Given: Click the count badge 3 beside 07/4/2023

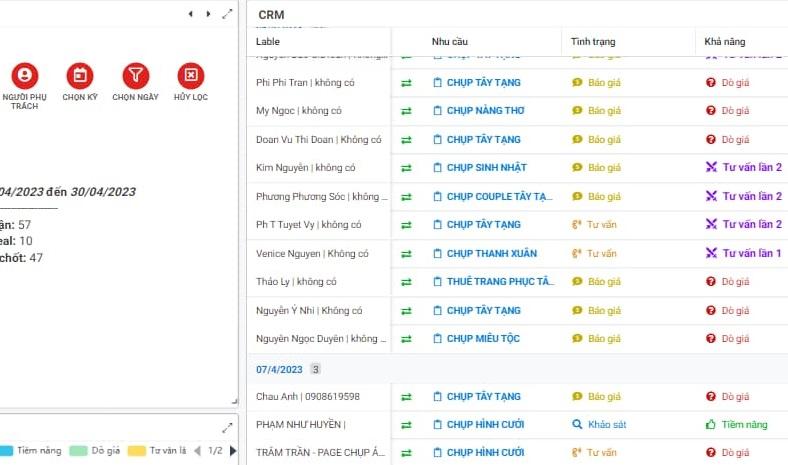Looking at the screenshot, I should (x=315, y=369).
